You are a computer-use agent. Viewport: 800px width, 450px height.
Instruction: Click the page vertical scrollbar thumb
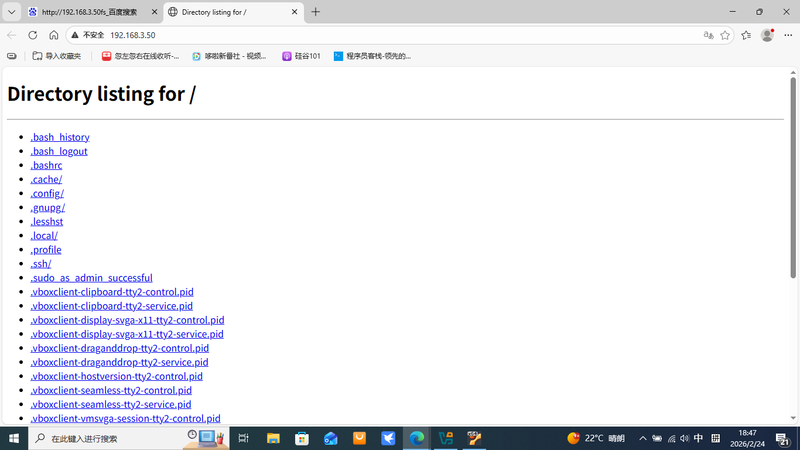click(x=793, y=178)
